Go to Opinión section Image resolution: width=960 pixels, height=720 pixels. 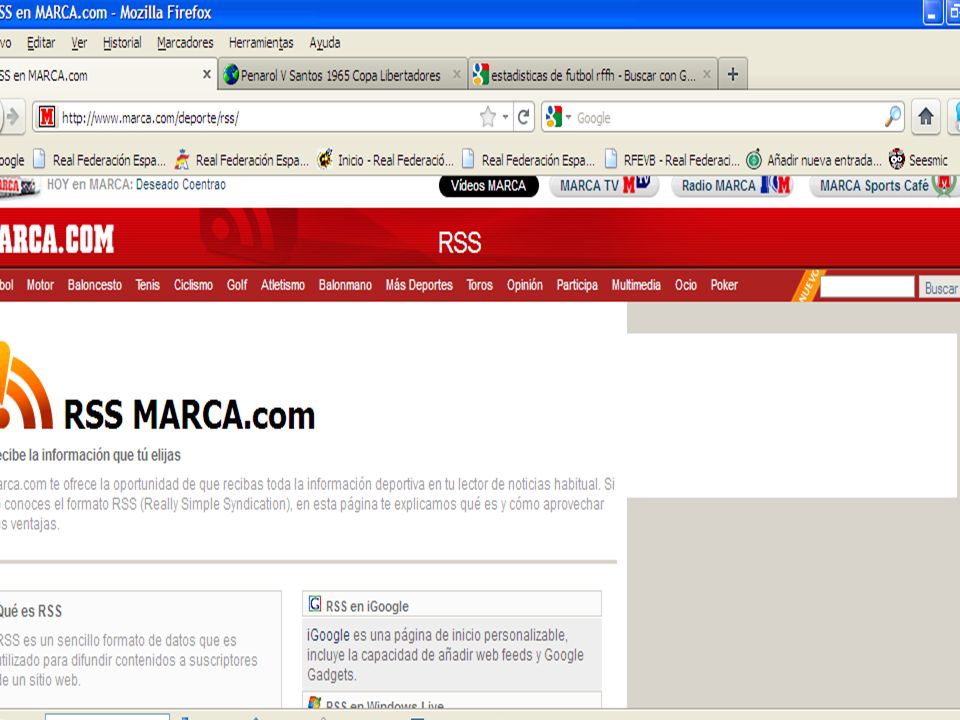pos(525,285)
